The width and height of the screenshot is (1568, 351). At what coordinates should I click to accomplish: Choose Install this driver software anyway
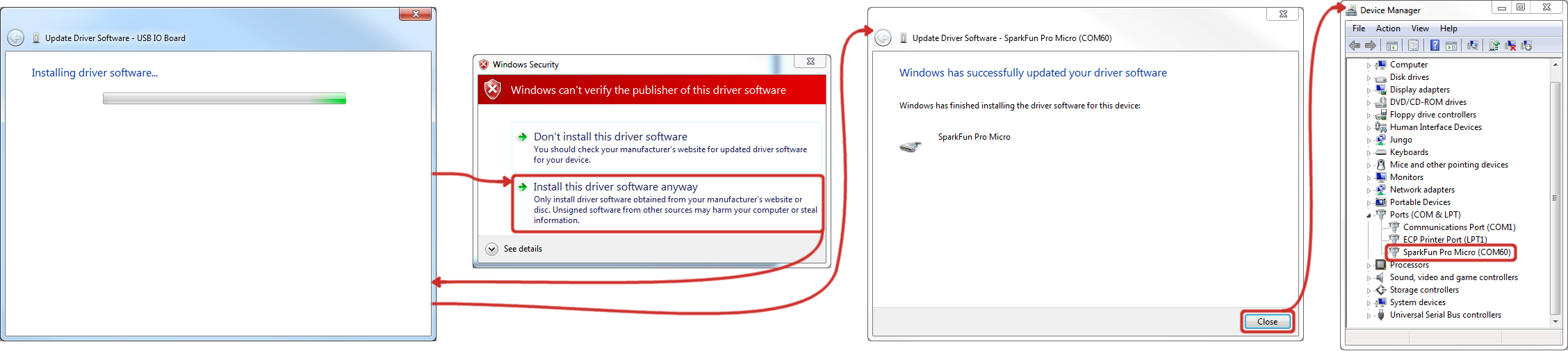[x=668, y=203]
